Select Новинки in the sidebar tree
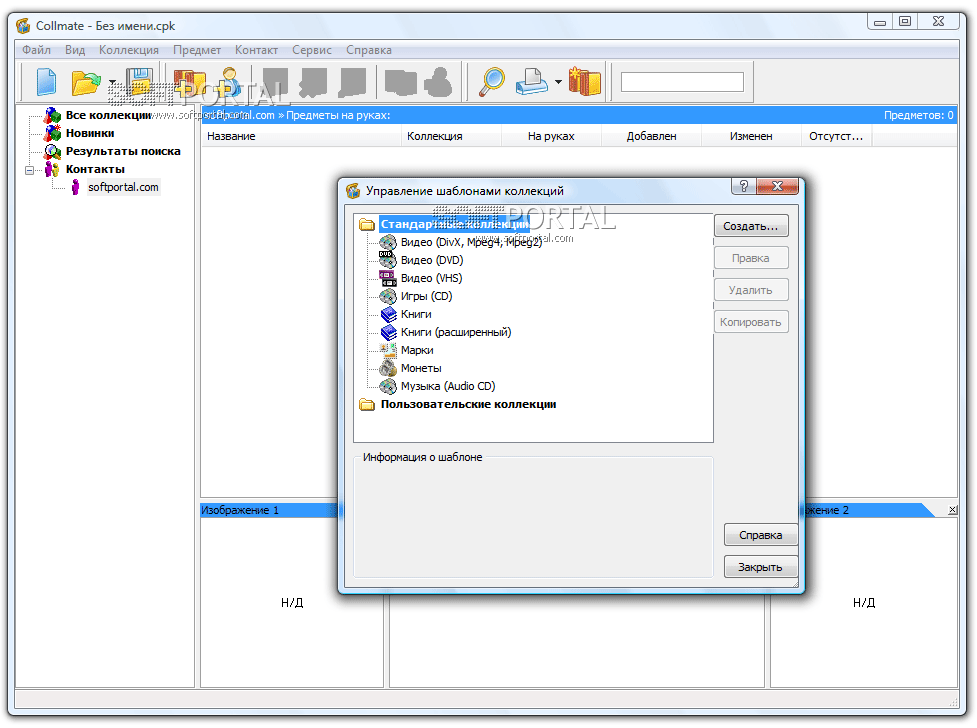The height and width of the screenshot is (728, 977). [90, 133]
